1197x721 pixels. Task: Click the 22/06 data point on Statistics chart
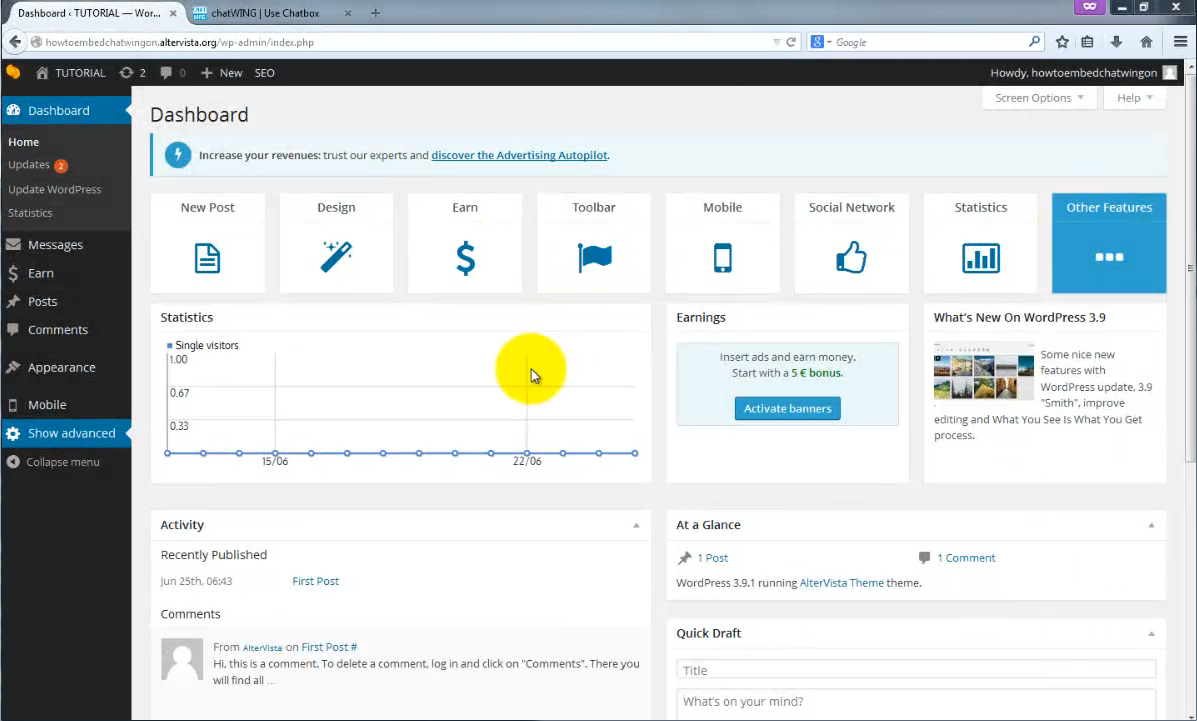coord(527,453)
